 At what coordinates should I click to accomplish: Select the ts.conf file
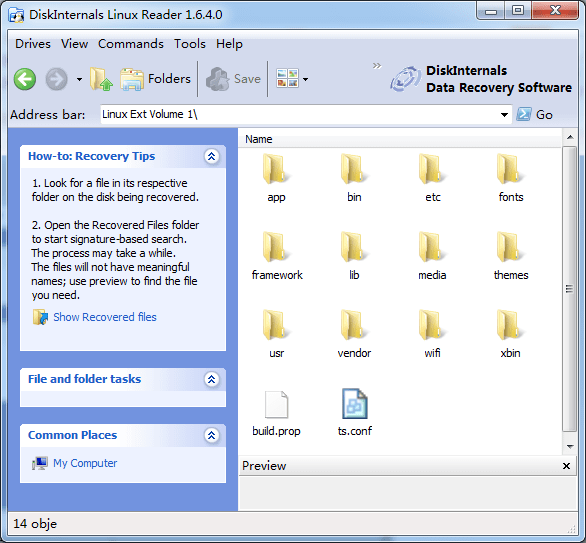[x=354, y=413]
